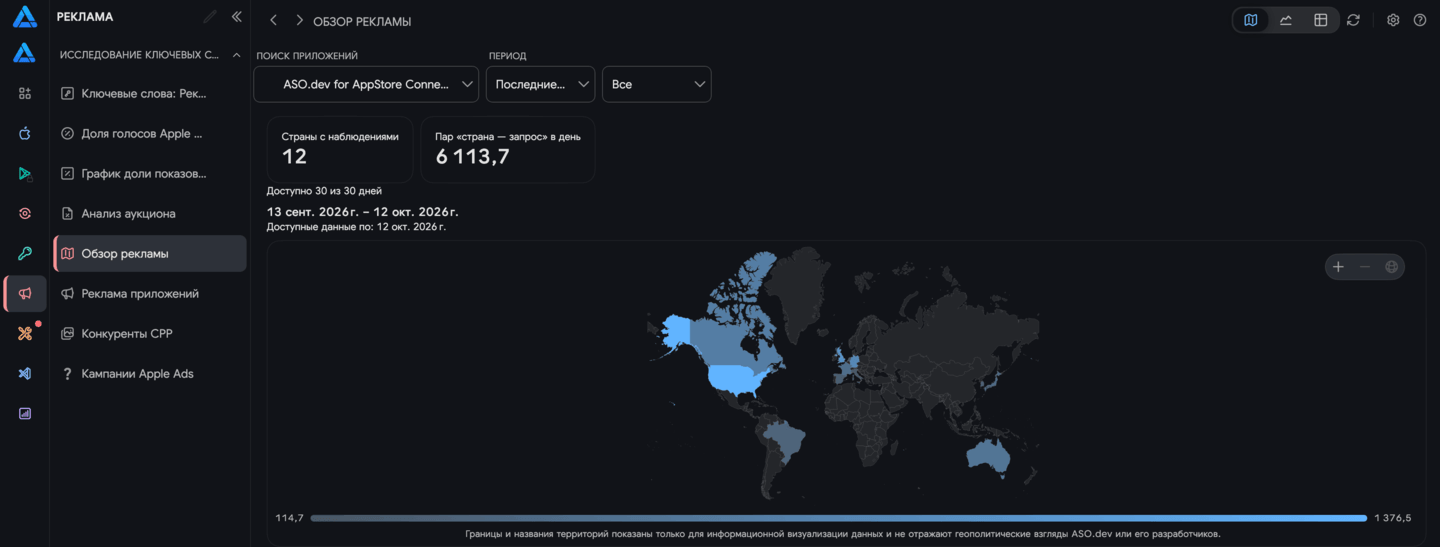Collapse ИССЛЕДОВАНИЕ КЛЮЧЕВЫХ С... section
This screenshot has width=1440, height=547.
[x=149, y=55]
